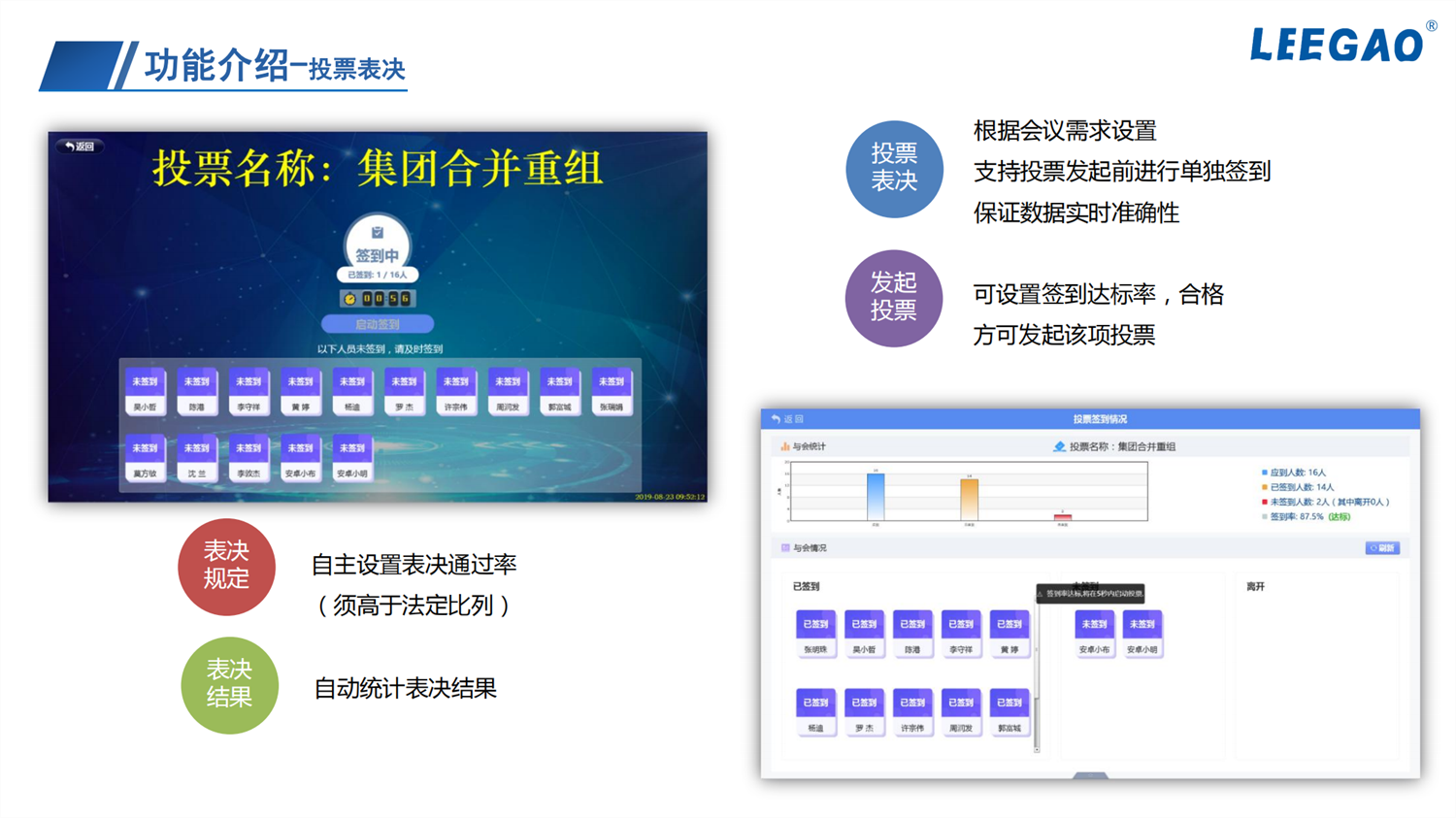Click the 自动统计表决结果 text

(406, 688)
